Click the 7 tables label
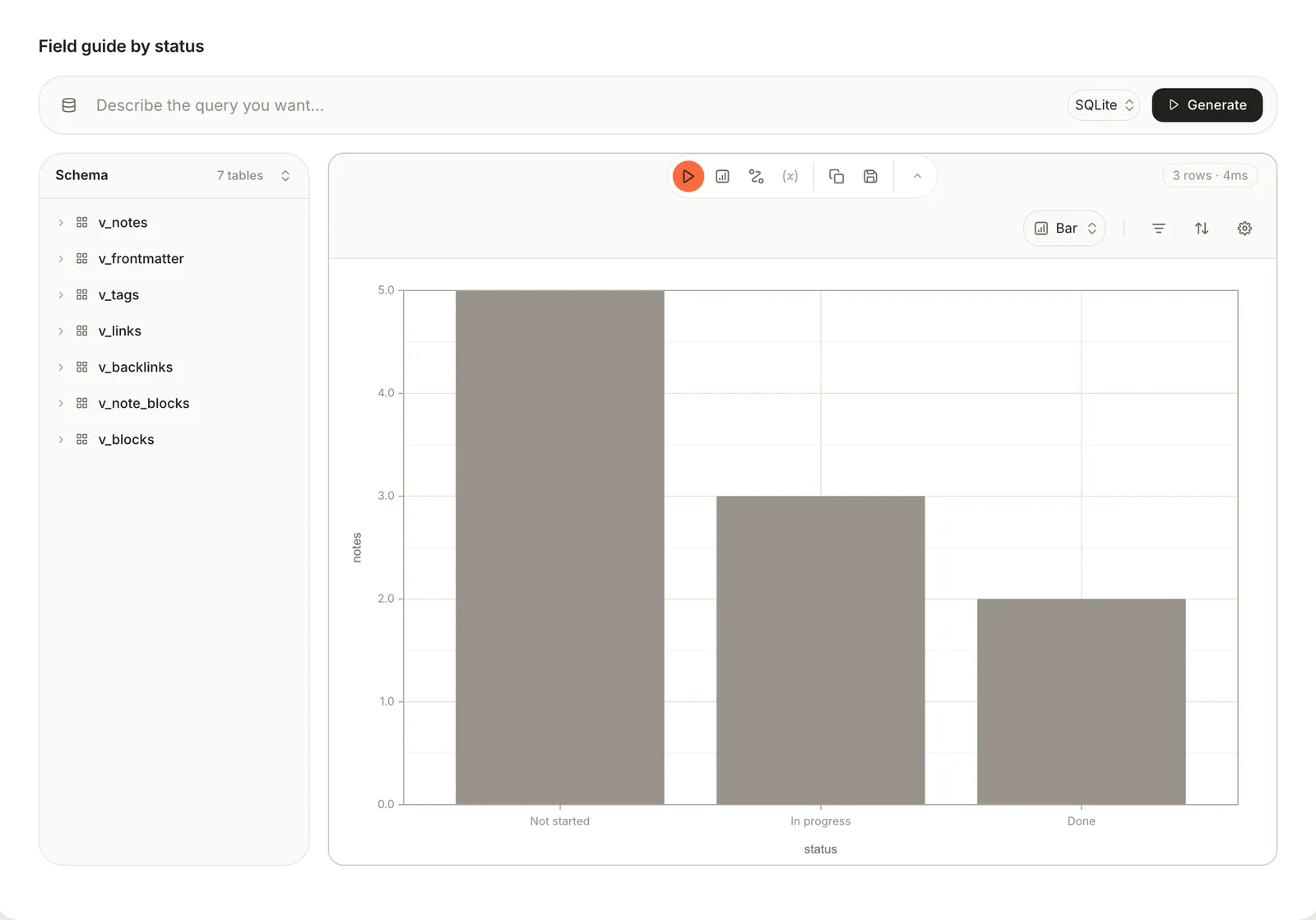Image resolution: width=1316 pixels, height=920 pixels. 240,176
